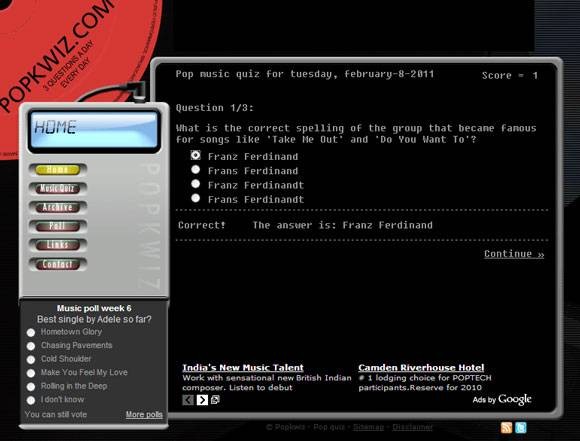This screenshot has height=441, width=580.
Task: Open the Contact menu button
Action: coord(58,264)
